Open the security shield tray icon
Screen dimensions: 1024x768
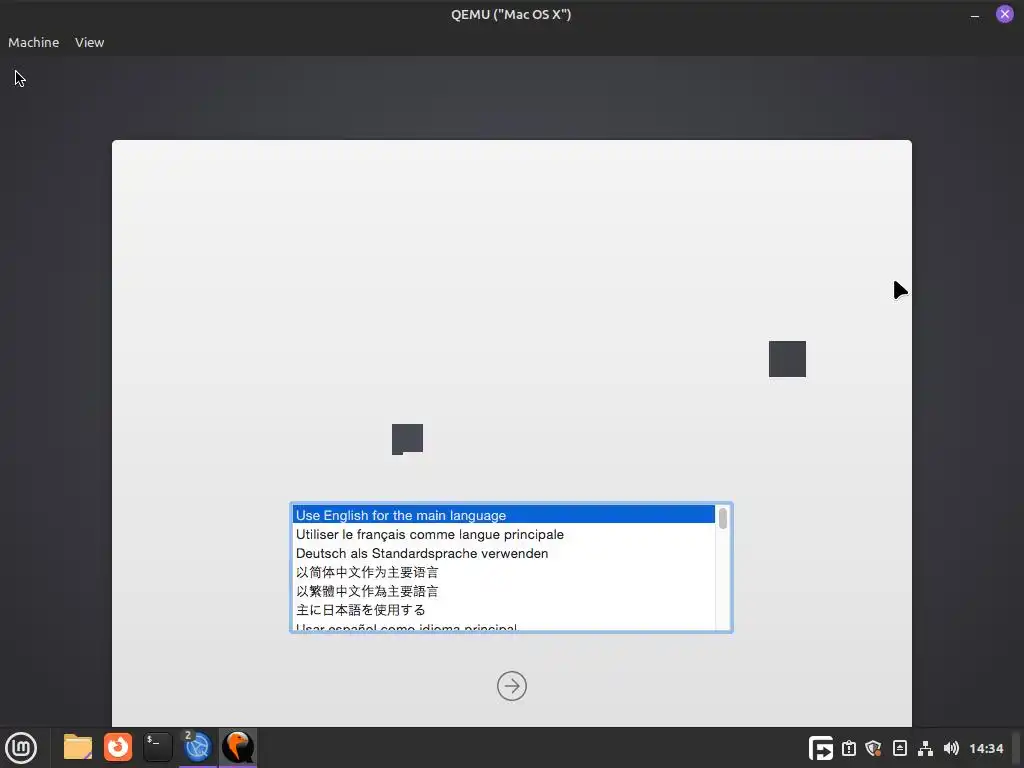coord(874,748)
